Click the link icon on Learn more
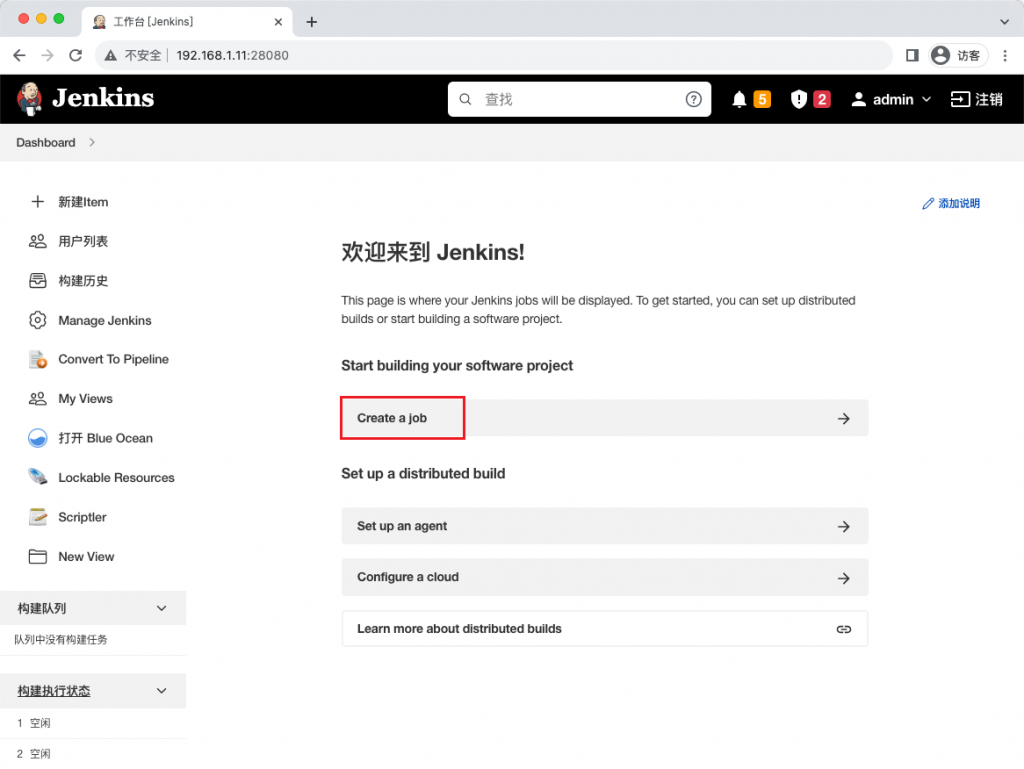Viewport: 1024px width, 769px height. pos(844,629)
